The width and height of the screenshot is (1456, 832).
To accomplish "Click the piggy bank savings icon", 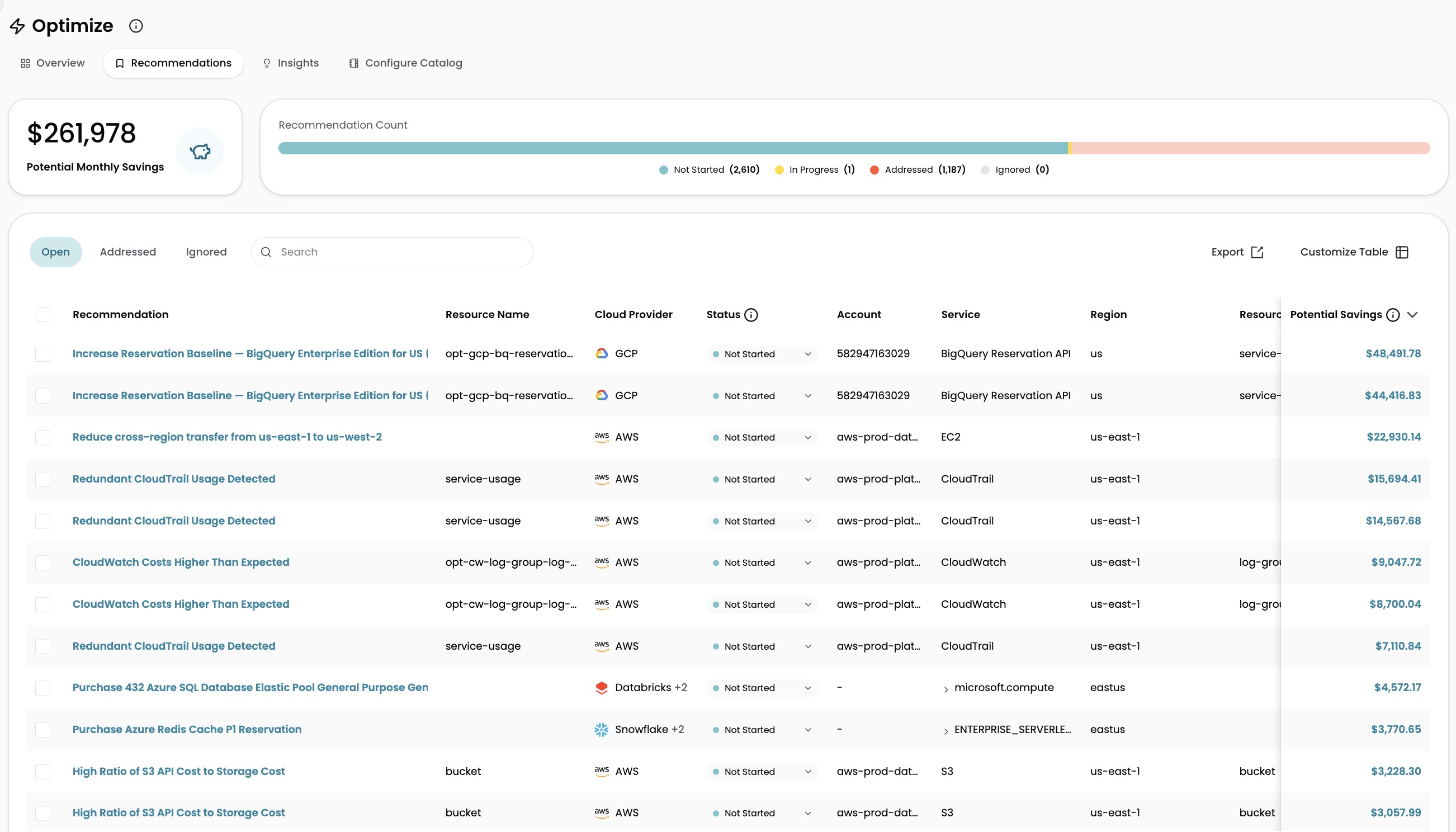I will [200, 152].
